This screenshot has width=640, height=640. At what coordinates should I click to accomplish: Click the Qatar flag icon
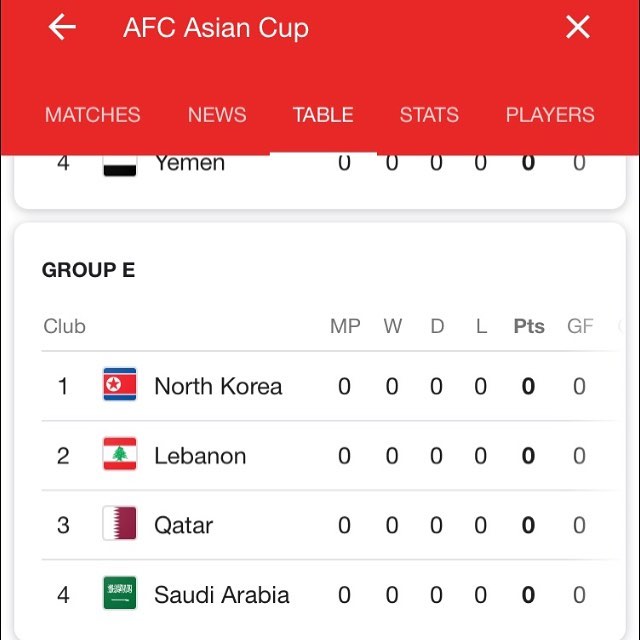click(120, 525)
